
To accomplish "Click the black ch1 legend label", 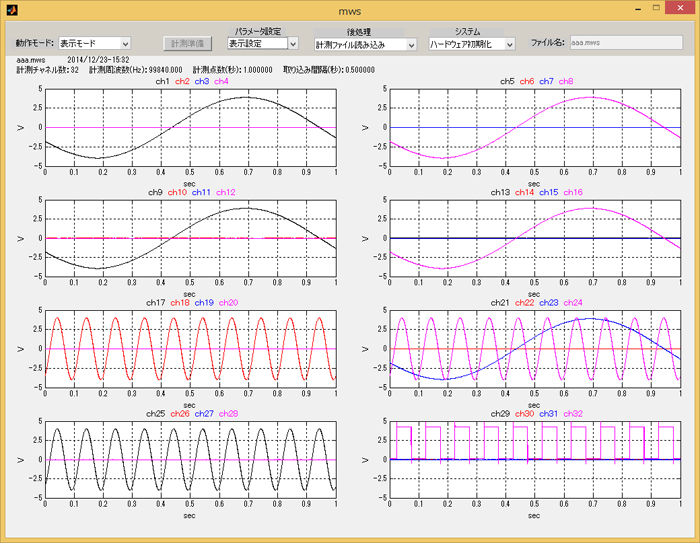I will click(162, 81).
